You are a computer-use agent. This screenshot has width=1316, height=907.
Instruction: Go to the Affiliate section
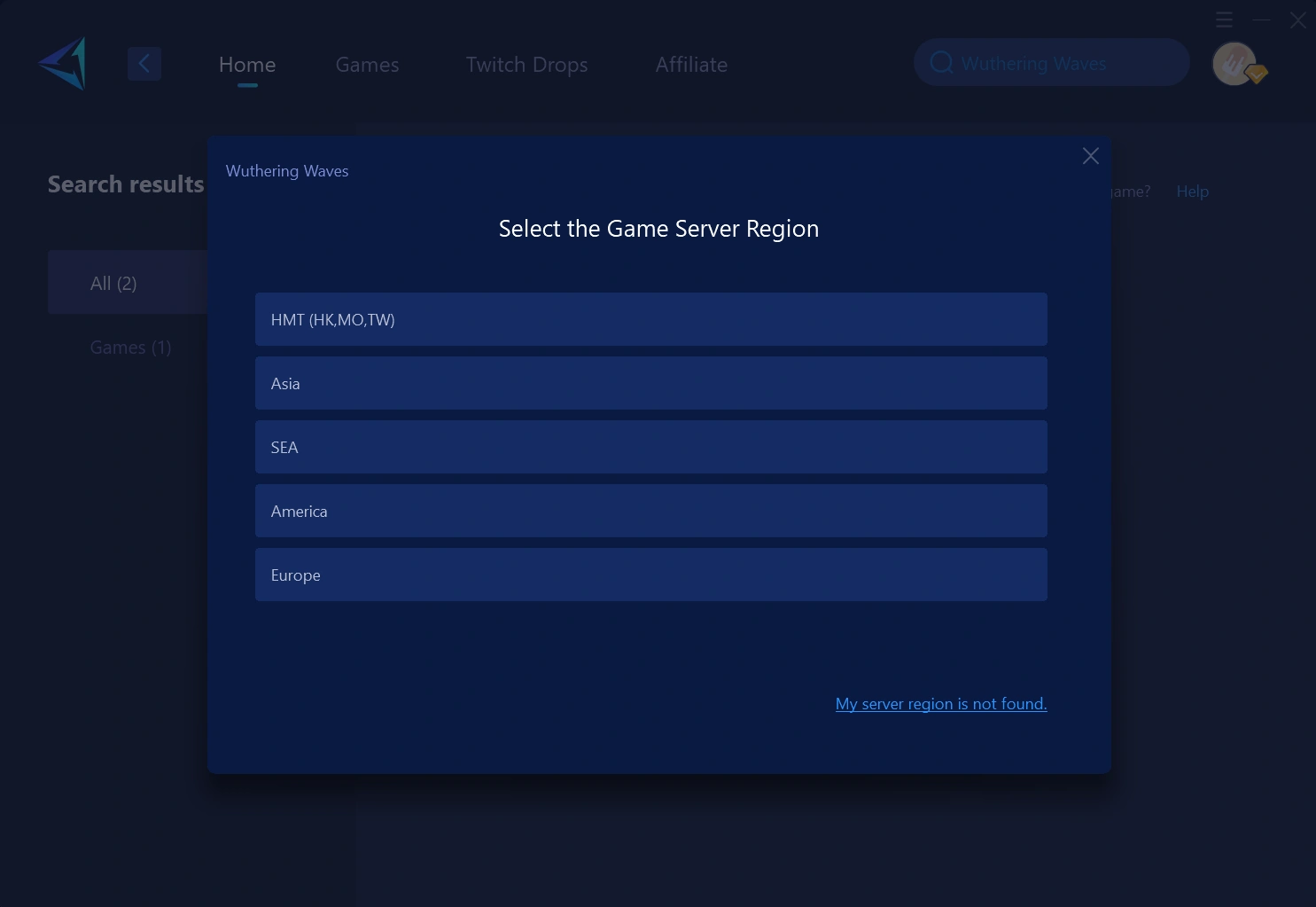pos(691,64)
